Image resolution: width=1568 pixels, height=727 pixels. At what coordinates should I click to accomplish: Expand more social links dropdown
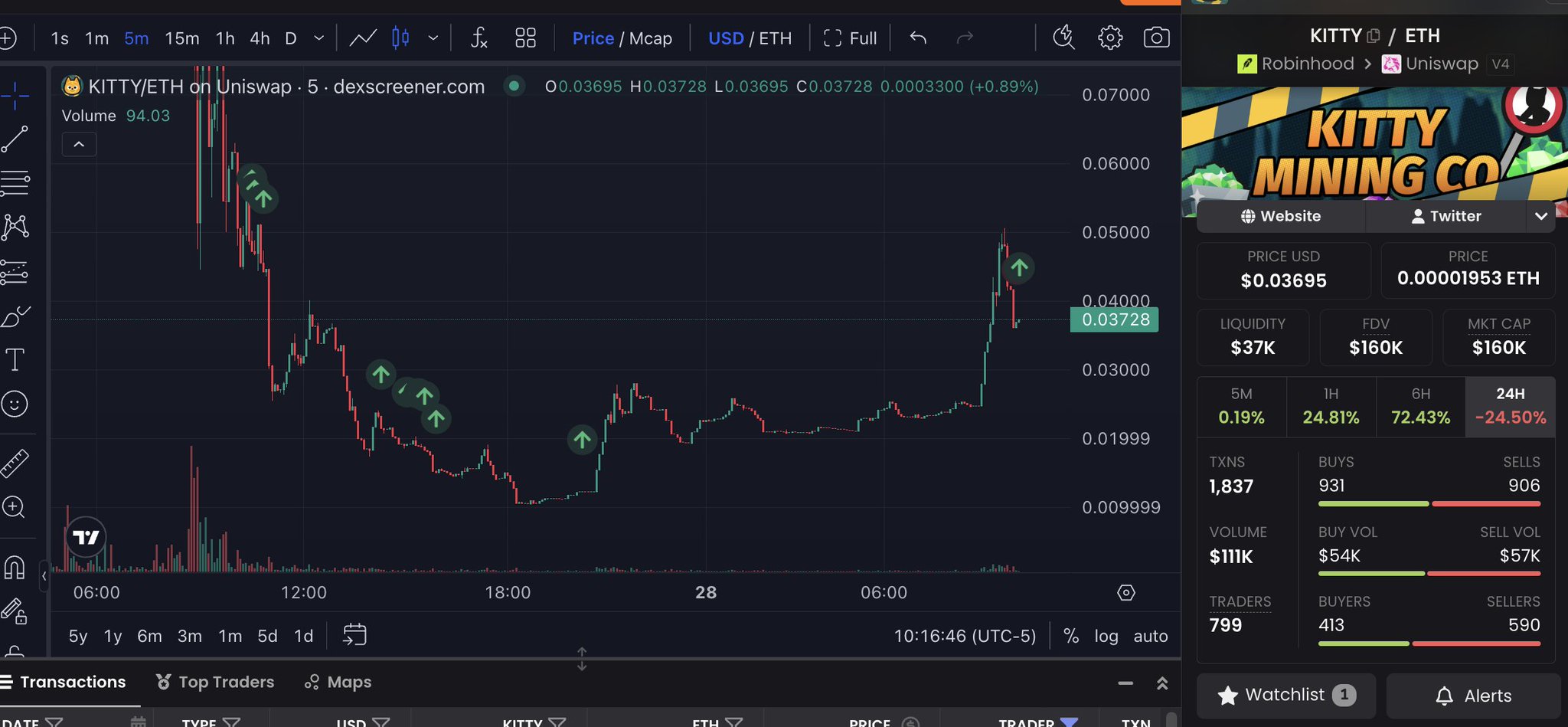[x=1541, y=216]
